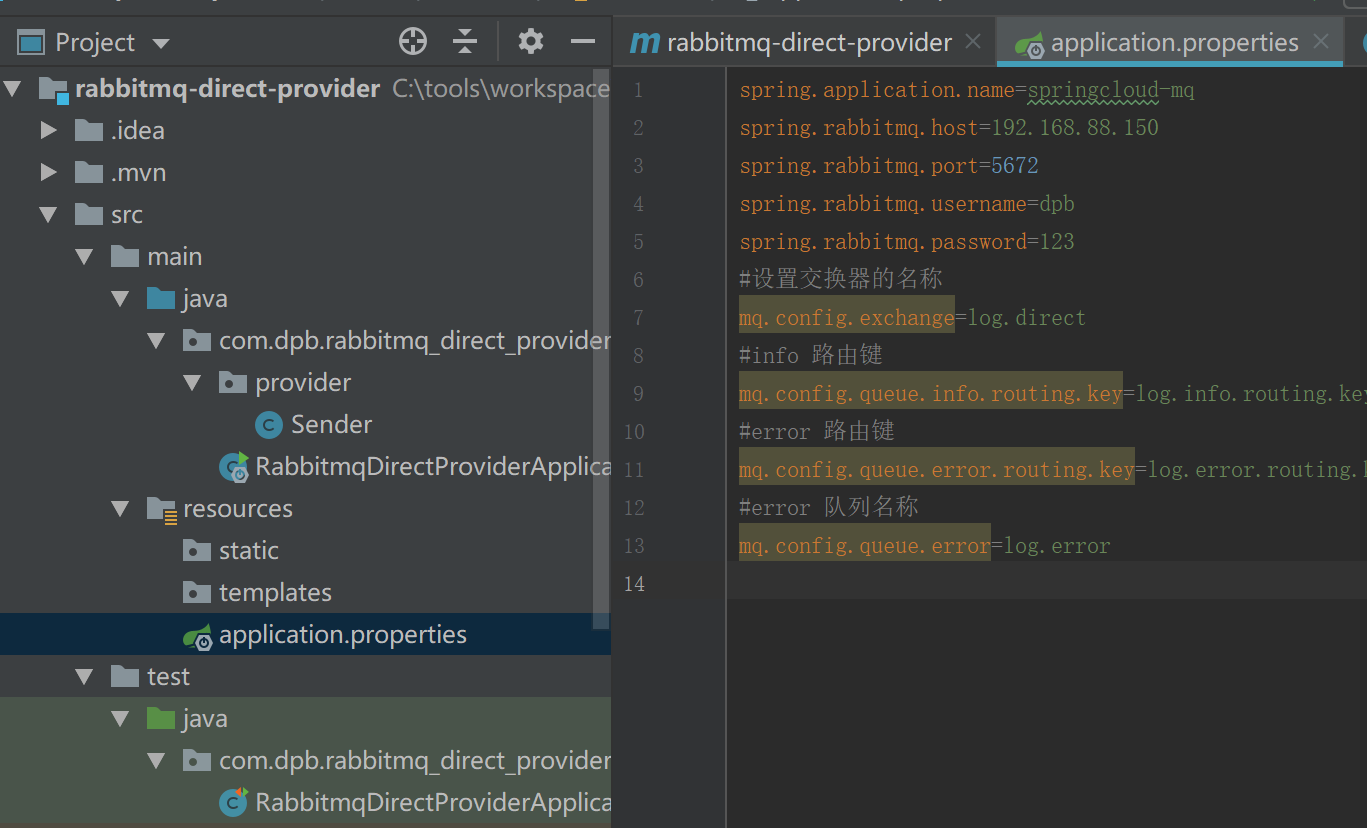Click the rabbitmq-direct-provider module icon in tree
Viewport: 1367px width, 828px height.
click(x=53, y=89)
